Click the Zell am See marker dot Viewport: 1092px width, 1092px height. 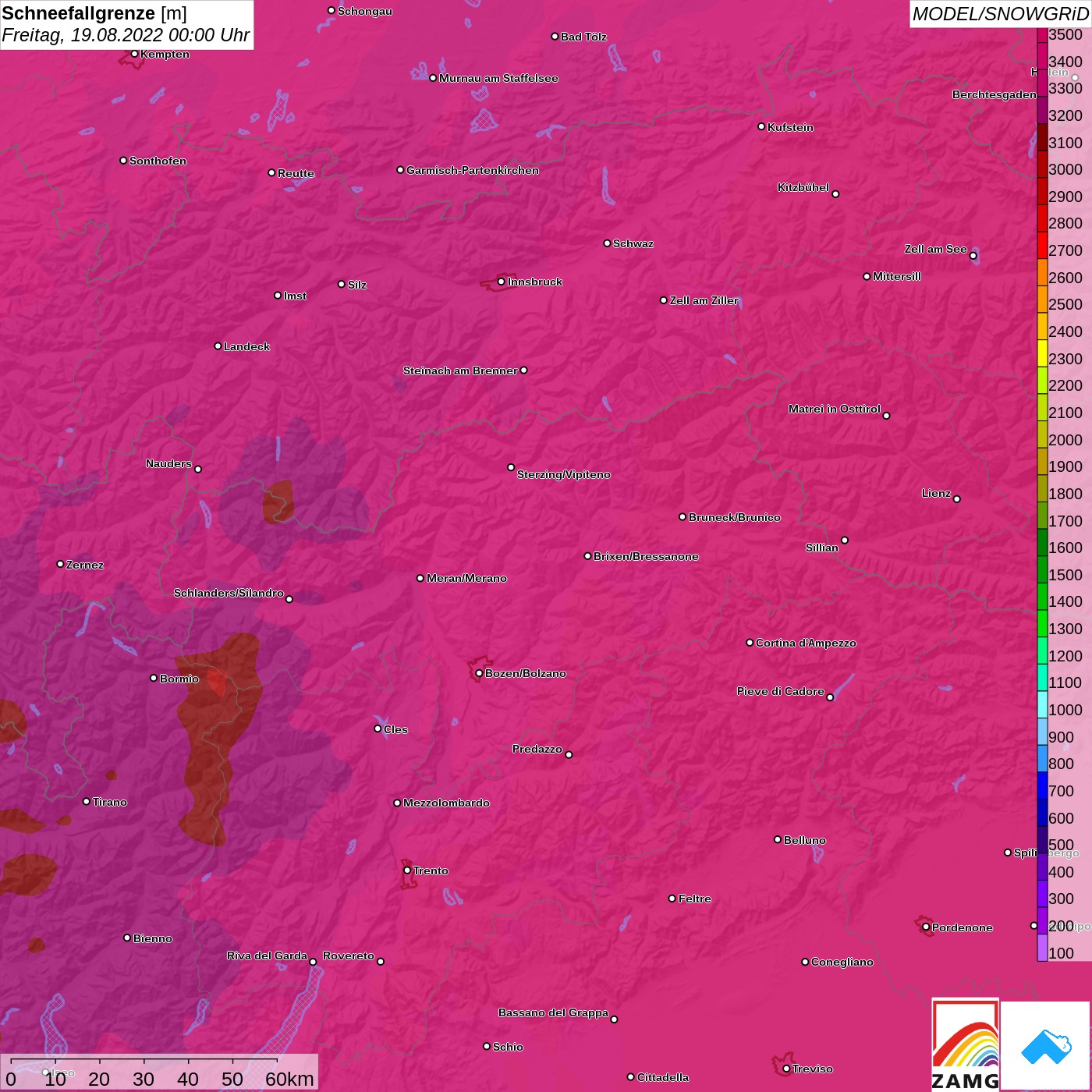coord(973,255)
